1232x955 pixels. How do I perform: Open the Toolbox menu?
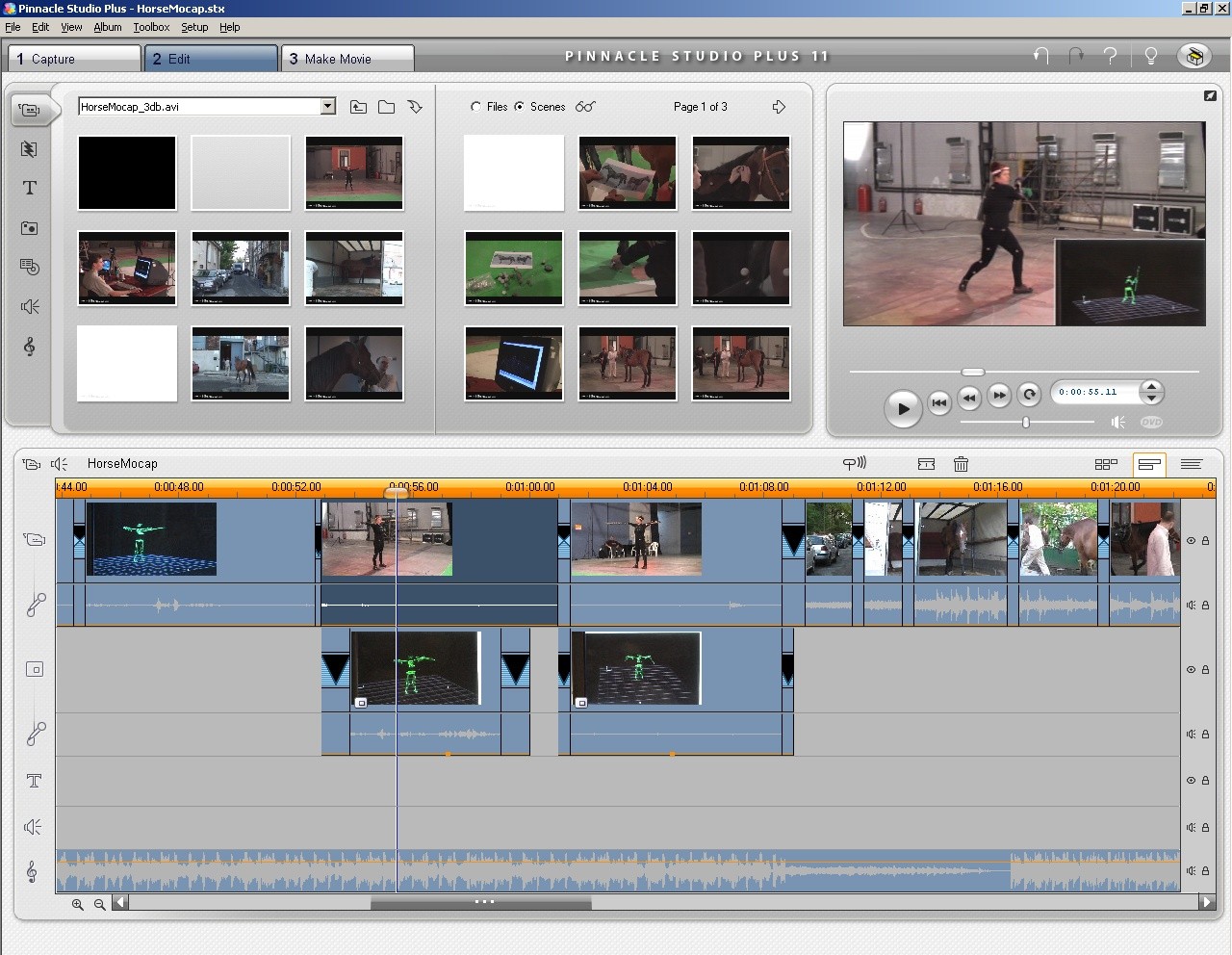coord(151,27)
